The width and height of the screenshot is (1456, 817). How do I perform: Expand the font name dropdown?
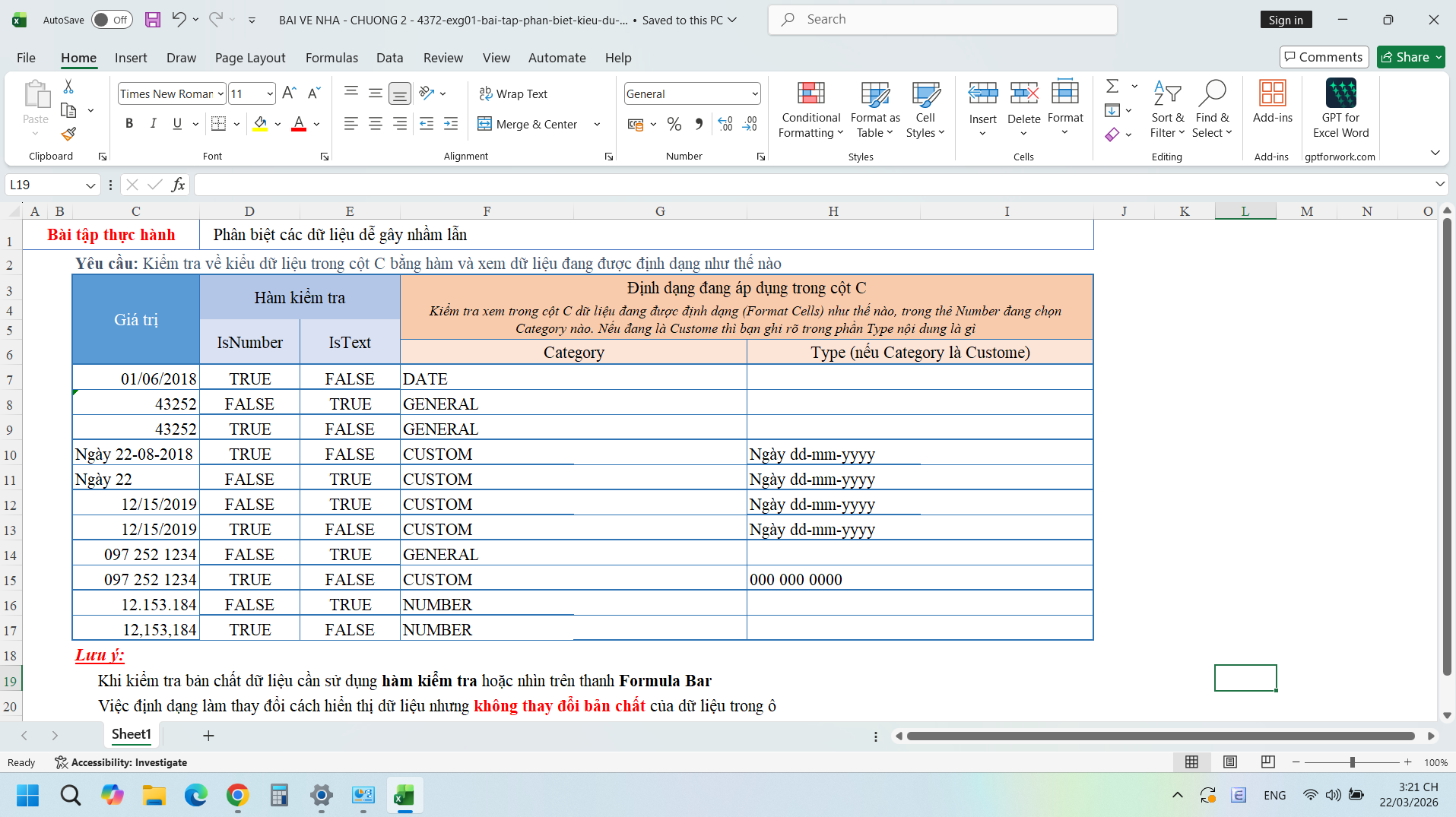220,94
